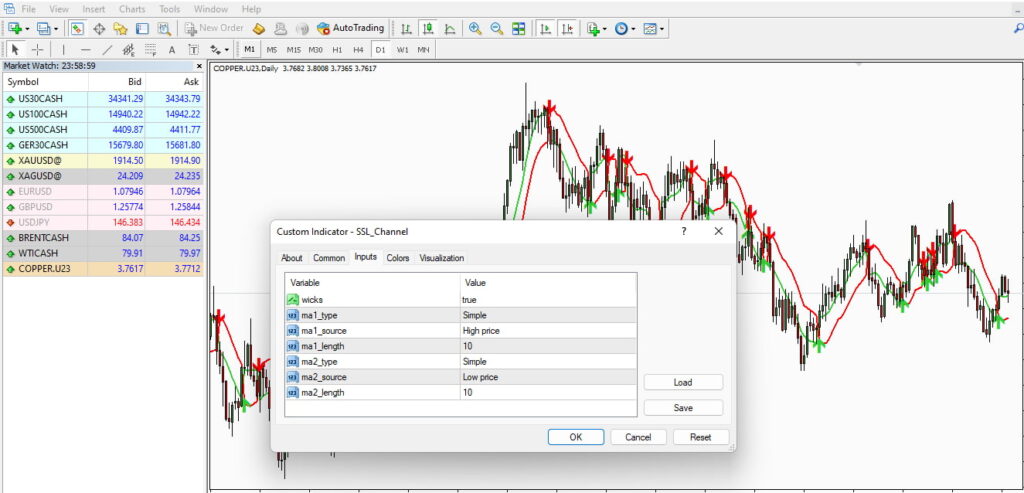The height and width of the screenshot is (493, 1024).
Task: Click OK in SSL_Channel dialog
Action: [575, 437]
